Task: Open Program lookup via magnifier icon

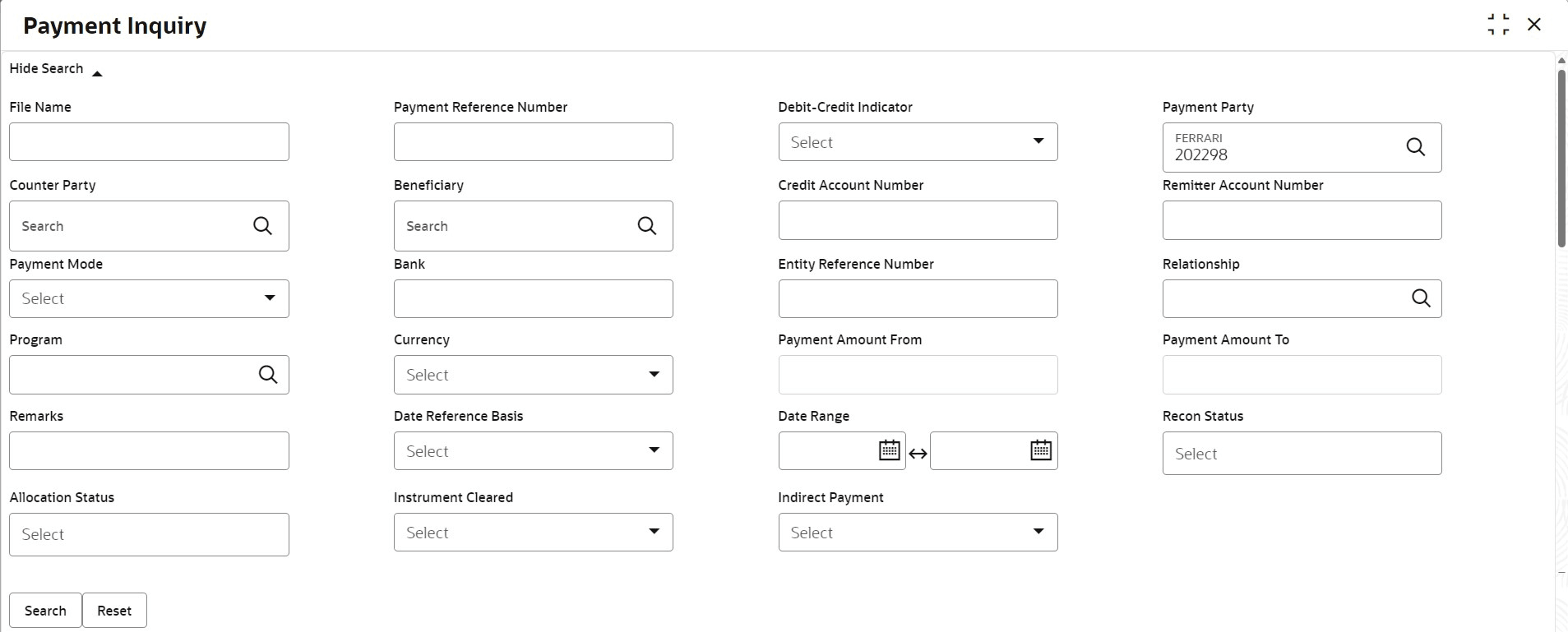Action: pos(268,375)
